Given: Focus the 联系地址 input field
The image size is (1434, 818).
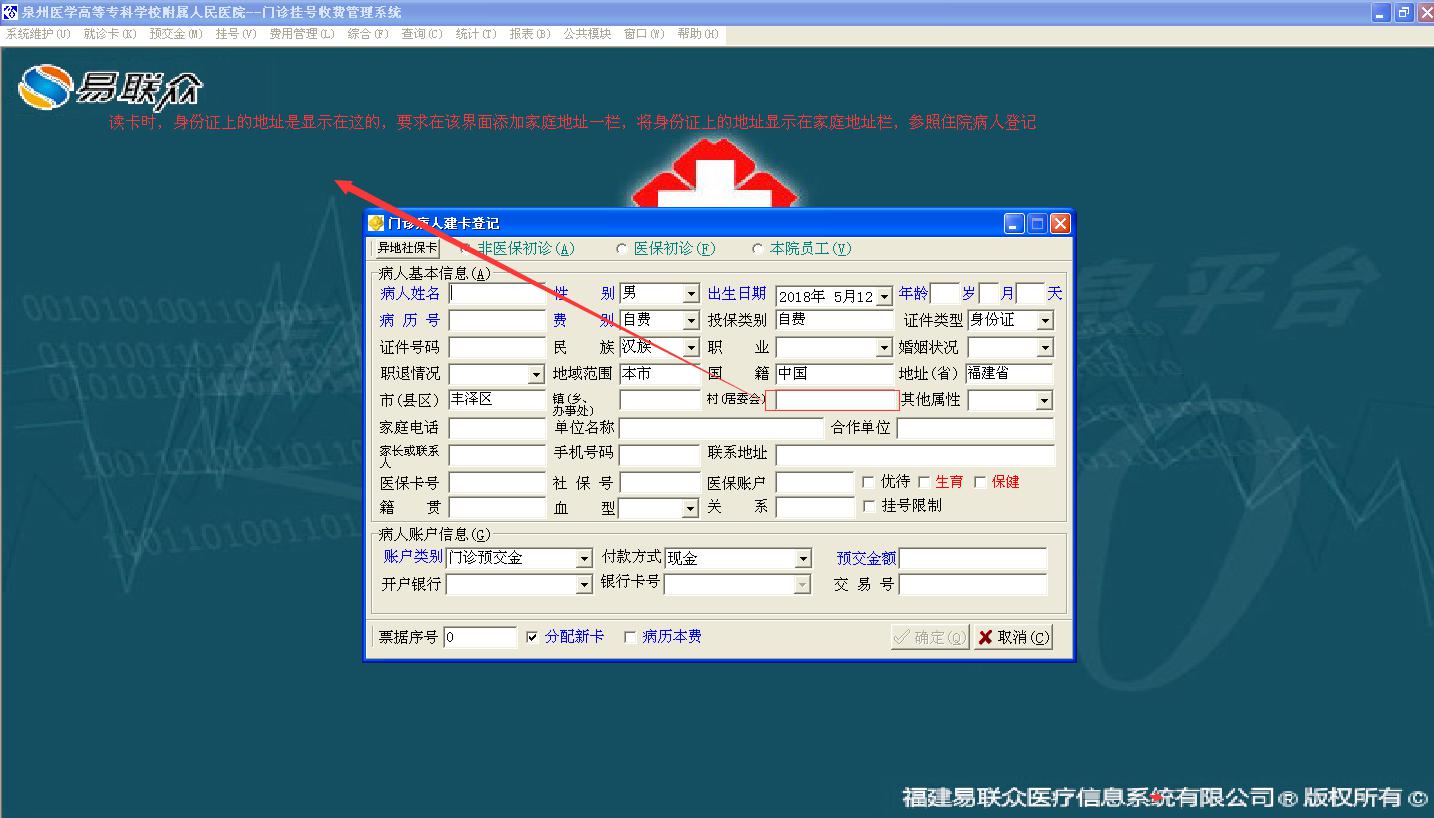Looking at the screenshot, I should (915, 455).
